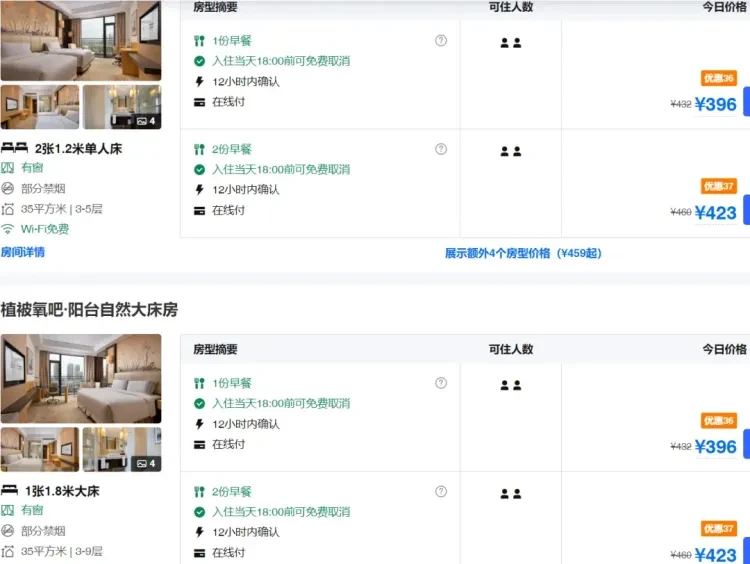
Task: Click the 植被氧吧·阳台自然大床房 room title
Action: 89,309
